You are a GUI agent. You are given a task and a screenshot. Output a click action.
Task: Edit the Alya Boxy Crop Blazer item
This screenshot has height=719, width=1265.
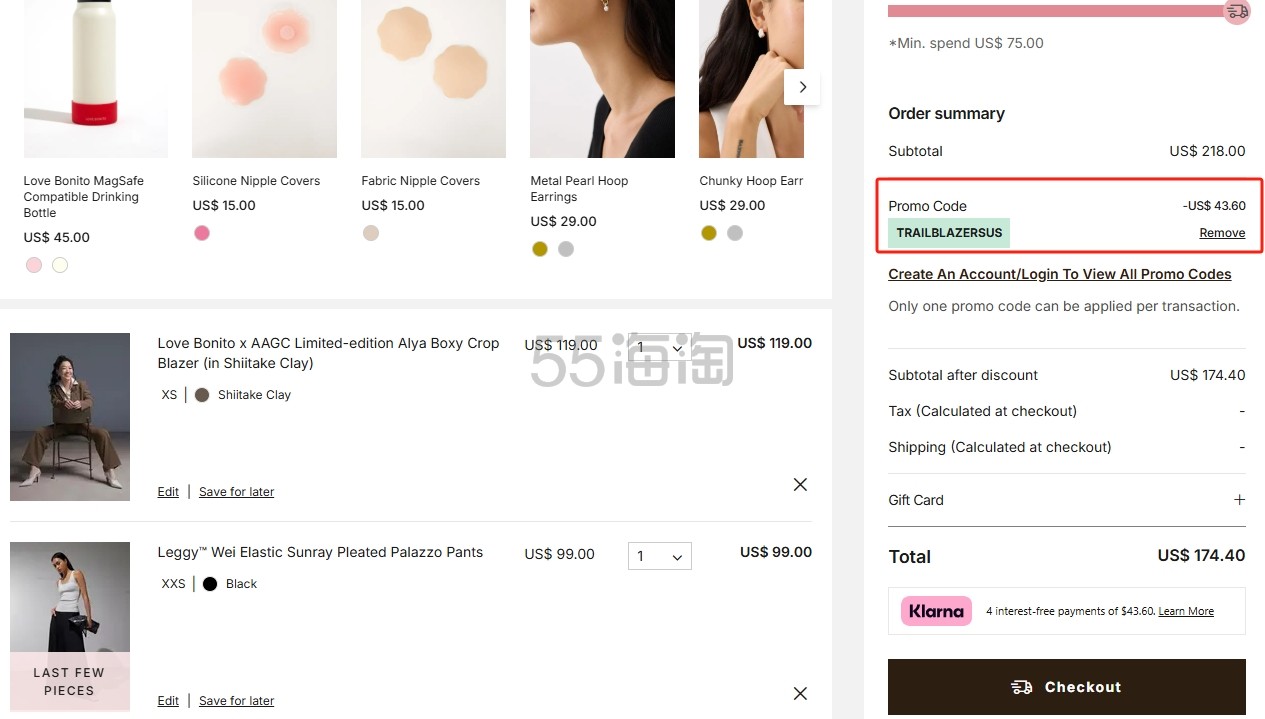[x=168, y=492]
